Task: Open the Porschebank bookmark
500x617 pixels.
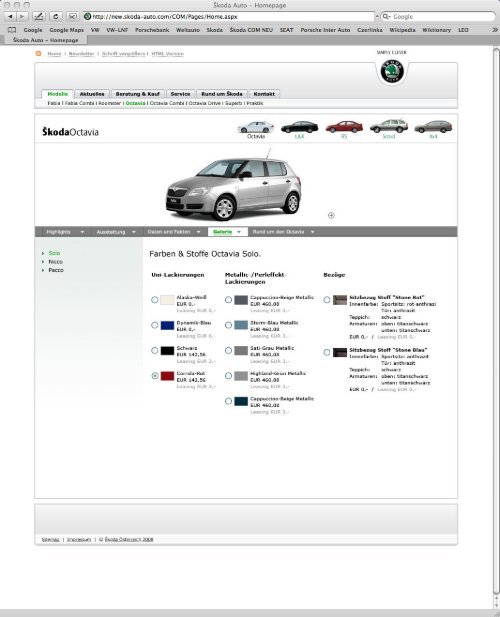Action: 152,30
